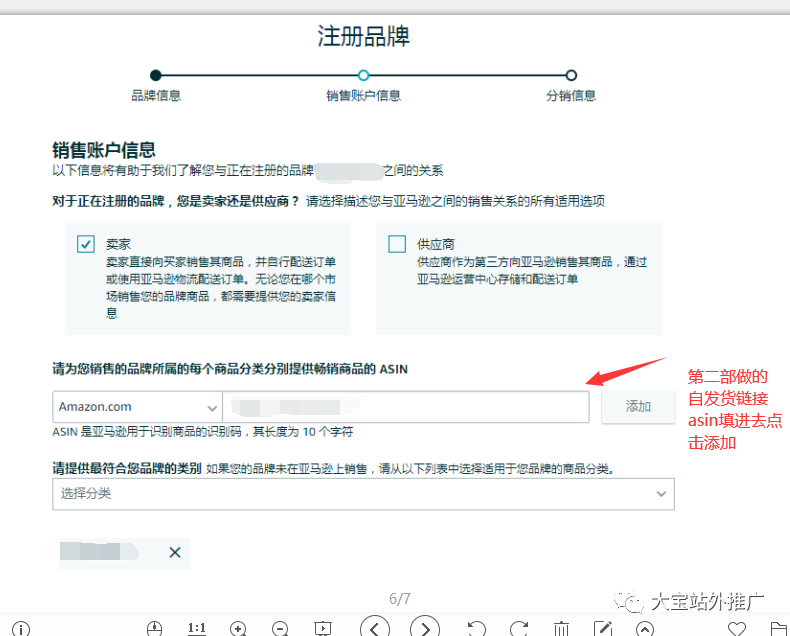Open the edit image pencil icon
Screen dimensions: 790x636
coord(603,628)
